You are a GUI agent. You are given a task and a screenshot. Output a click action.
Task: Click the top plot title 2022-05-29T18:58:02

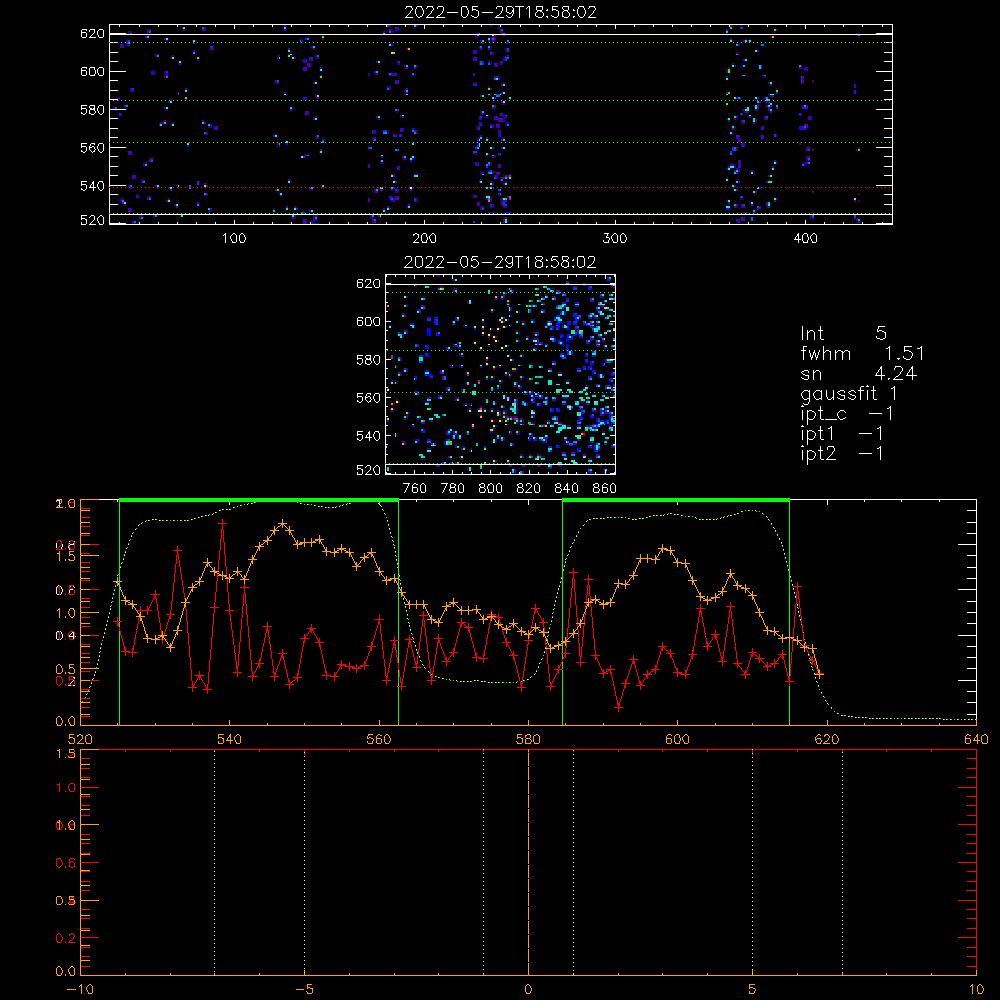coord(500,12)
